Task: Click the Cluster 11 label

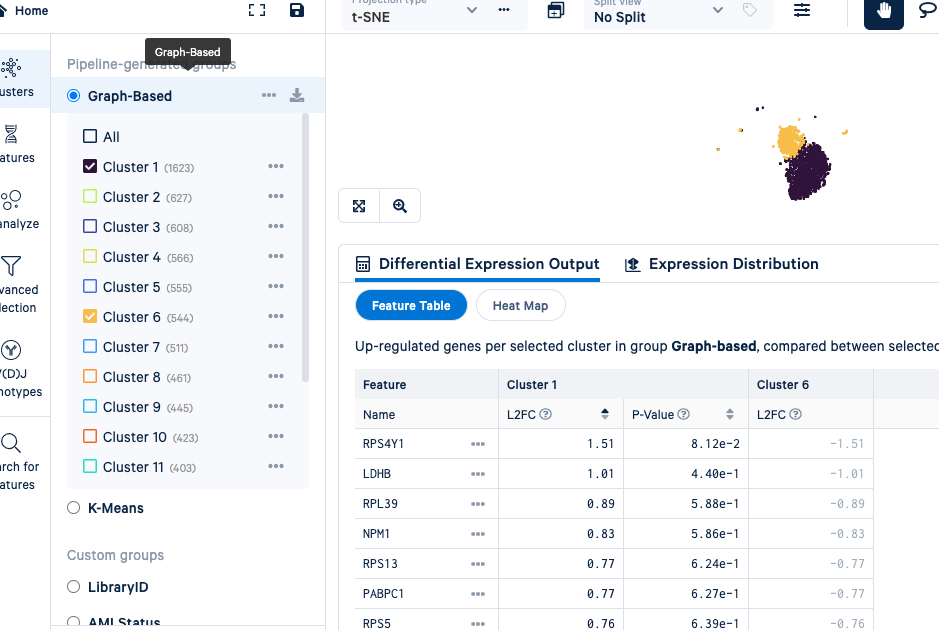Action: 133,467
